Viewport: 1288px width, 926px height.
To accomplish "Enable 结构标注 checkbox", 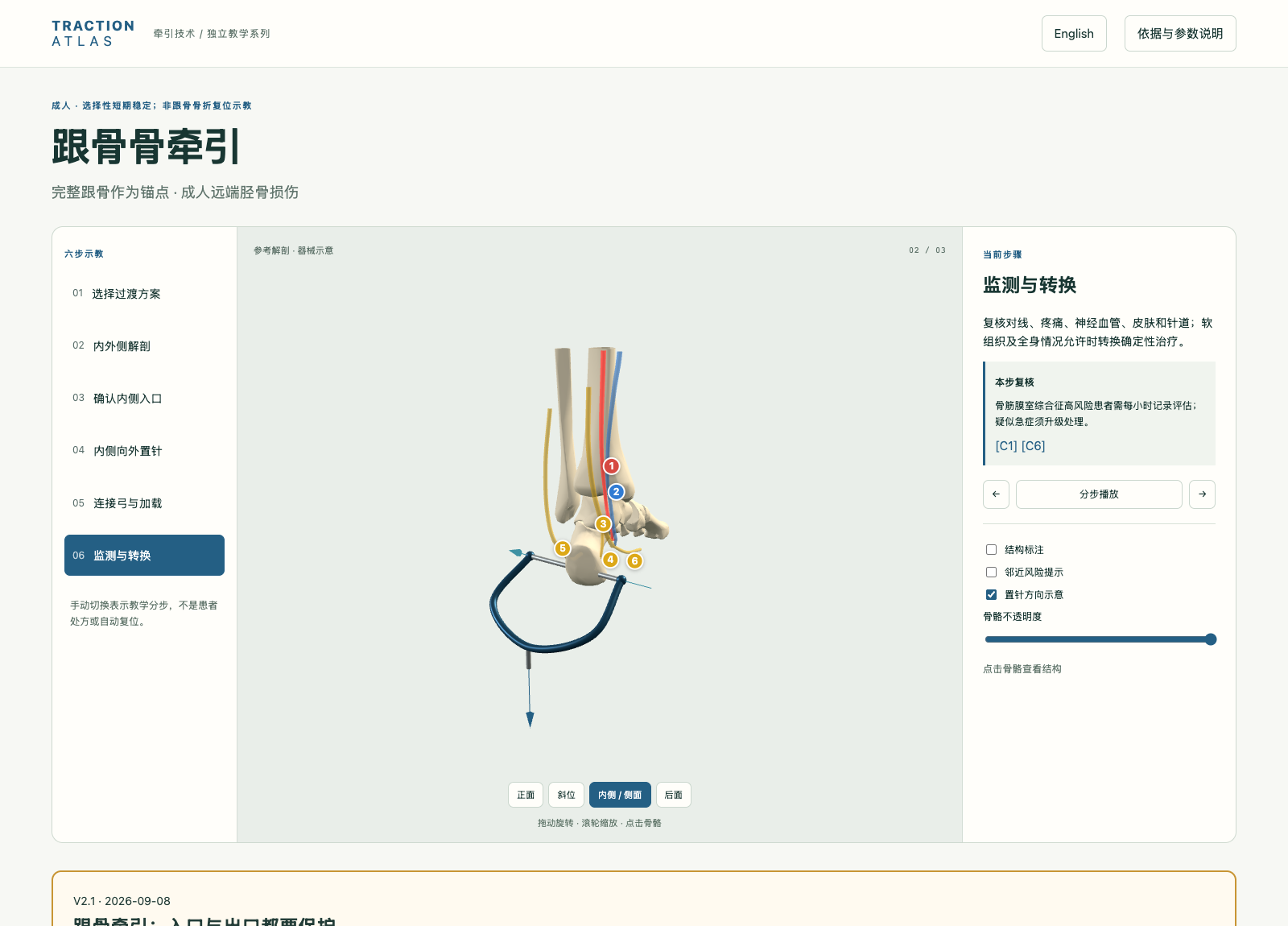I will pyautogui.click(x=992, y=550).
